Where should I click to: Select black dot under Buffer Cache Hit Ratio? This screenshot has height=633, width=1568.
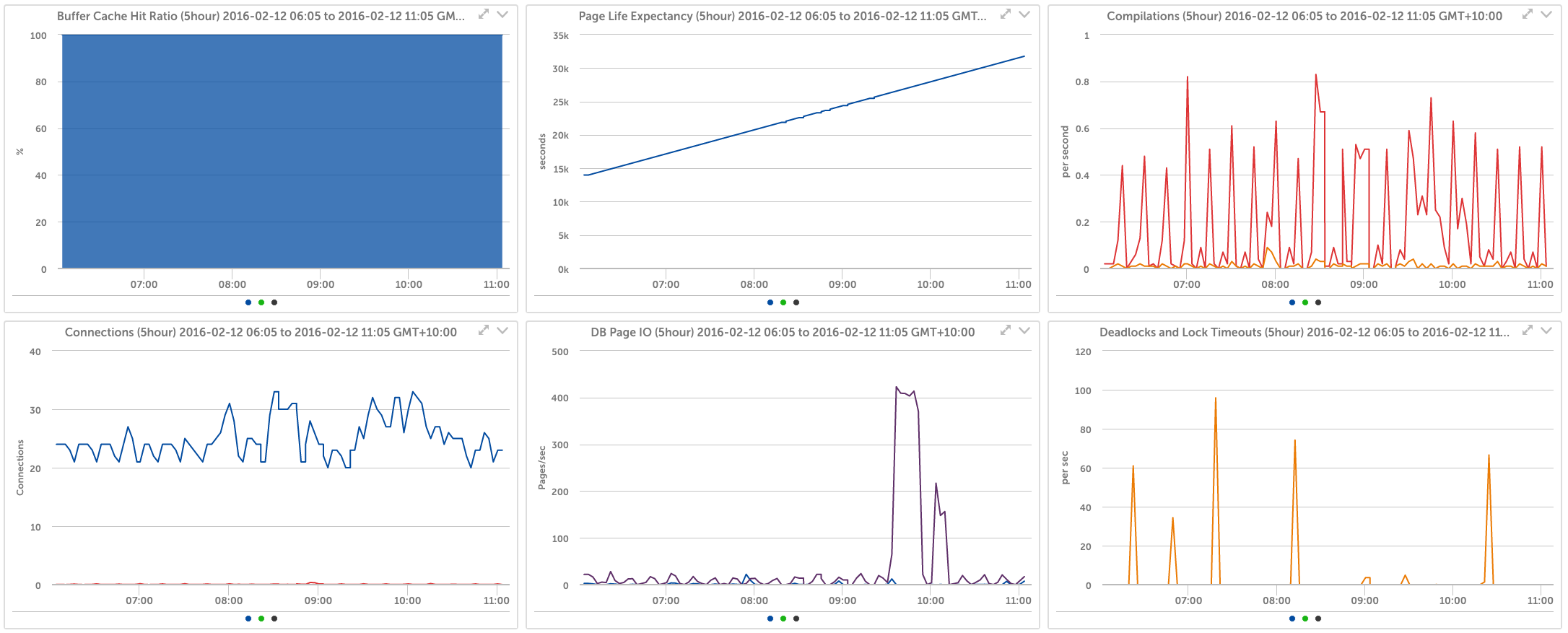(274, 302)
